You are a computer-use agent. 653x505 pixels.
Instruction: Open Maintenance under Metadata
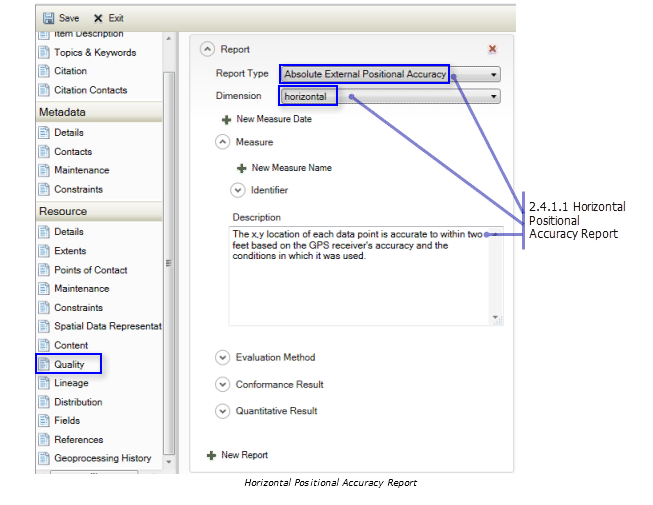pyautogui.click(x=82, y=170)
